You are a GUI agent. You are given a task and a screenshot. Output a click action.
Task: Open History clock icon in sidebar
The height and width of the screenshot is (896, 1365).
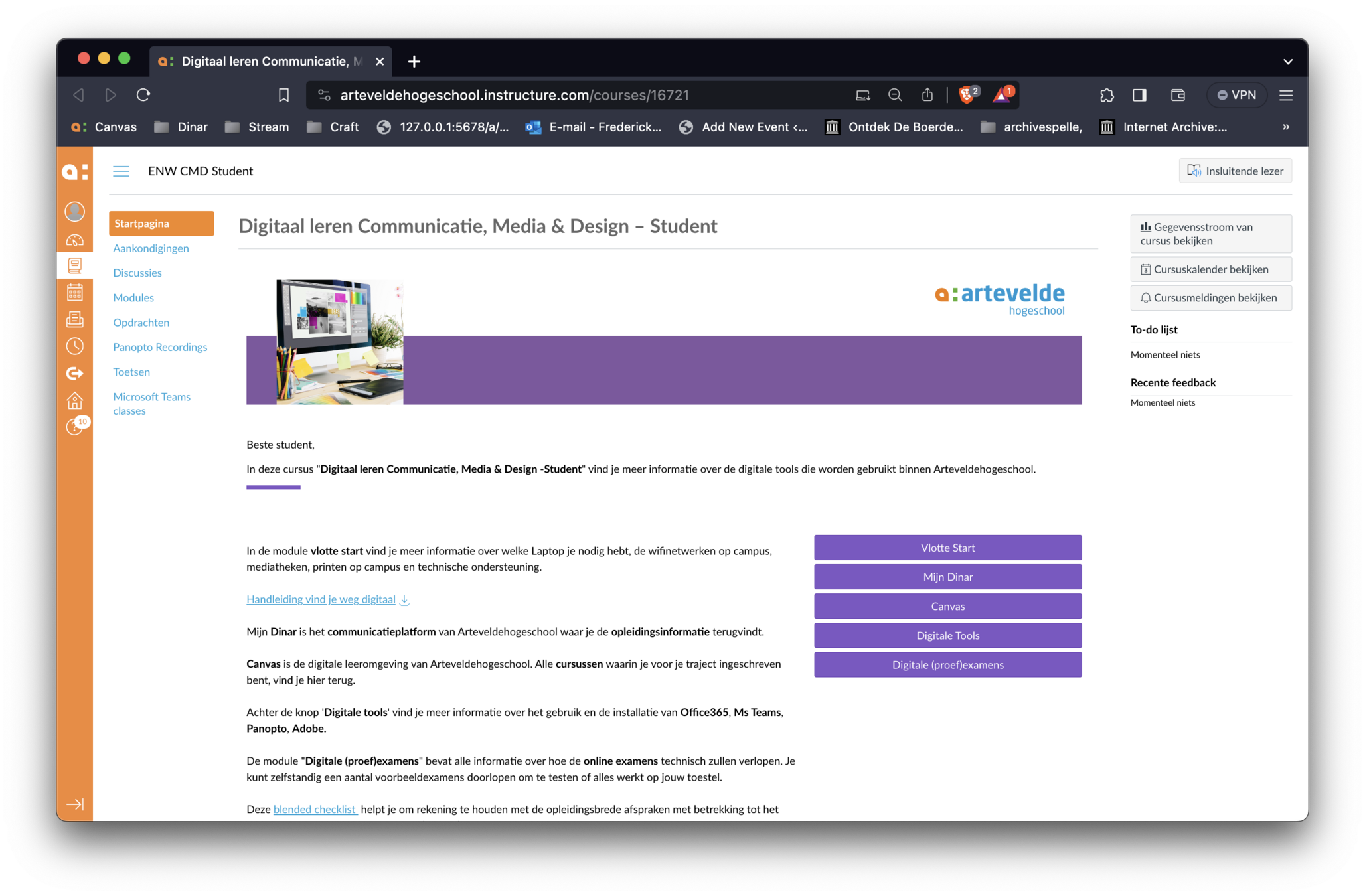click(74, 346)
